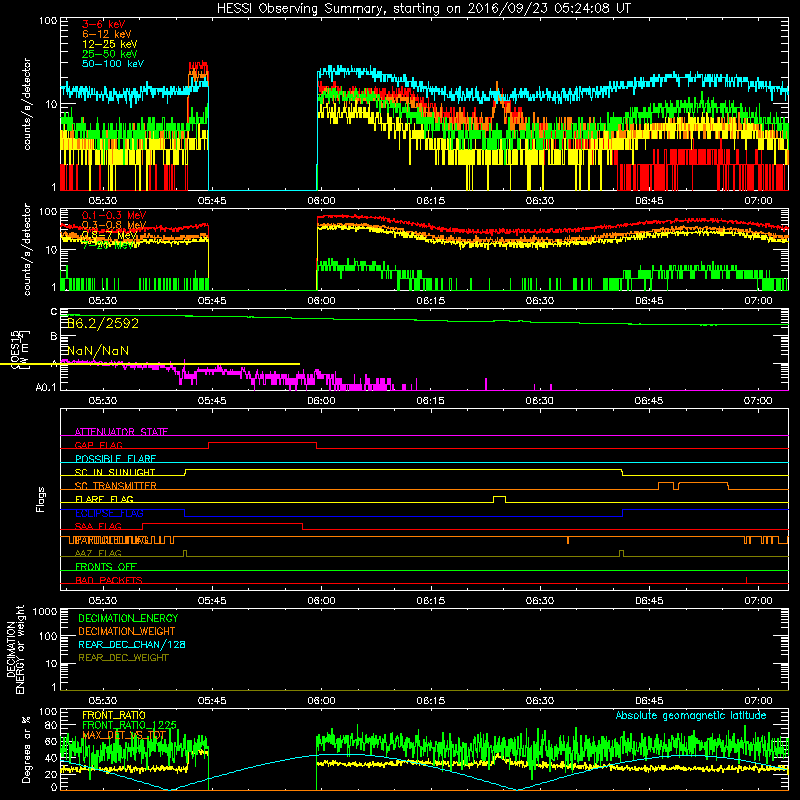Screen dimensions: 800x800
Task: Click 06:30 tick label under the GOES panel
Action: pyautogui.click(x=540, y=401)
